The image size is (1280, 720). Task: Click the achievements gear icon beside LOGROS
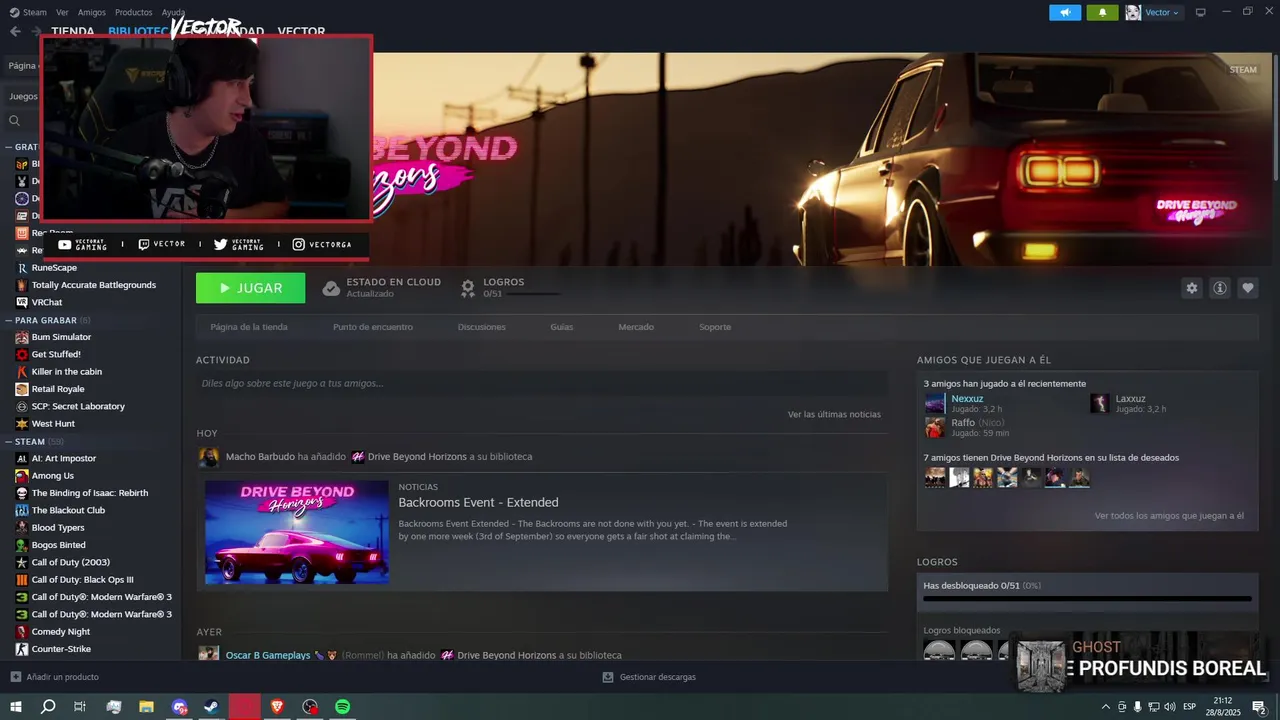(x=468, y=288)
